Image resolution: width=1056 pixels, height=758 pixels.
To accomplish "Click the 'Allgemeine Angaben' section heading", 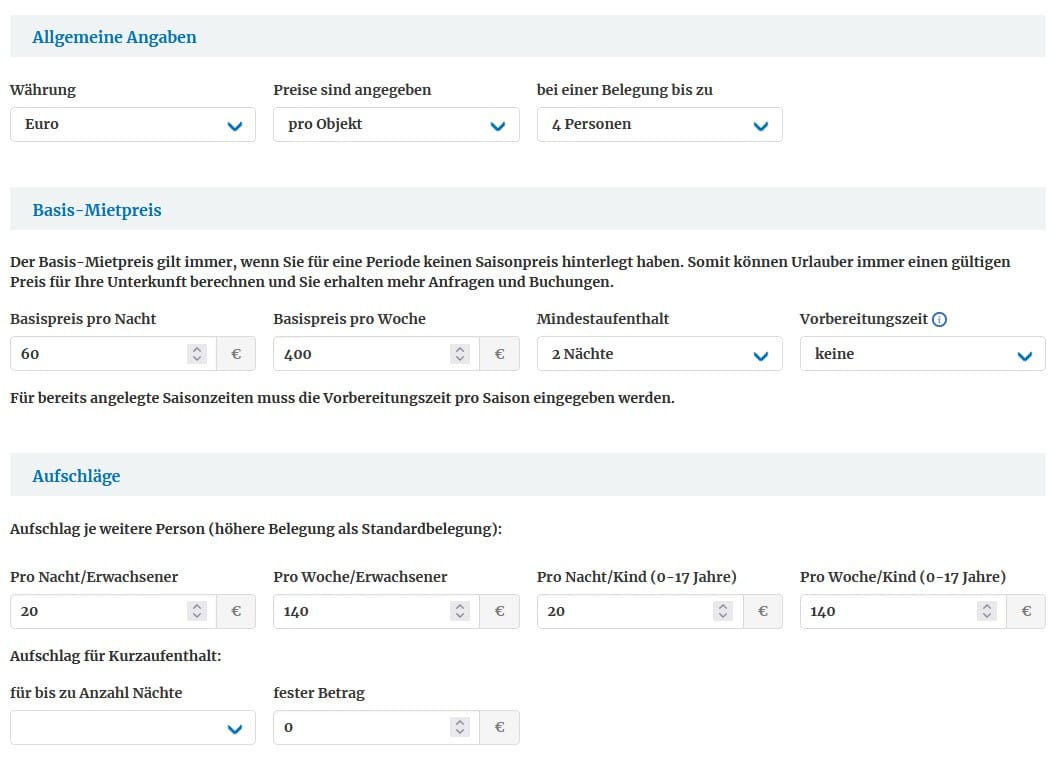I will click(x=114, y=37).
